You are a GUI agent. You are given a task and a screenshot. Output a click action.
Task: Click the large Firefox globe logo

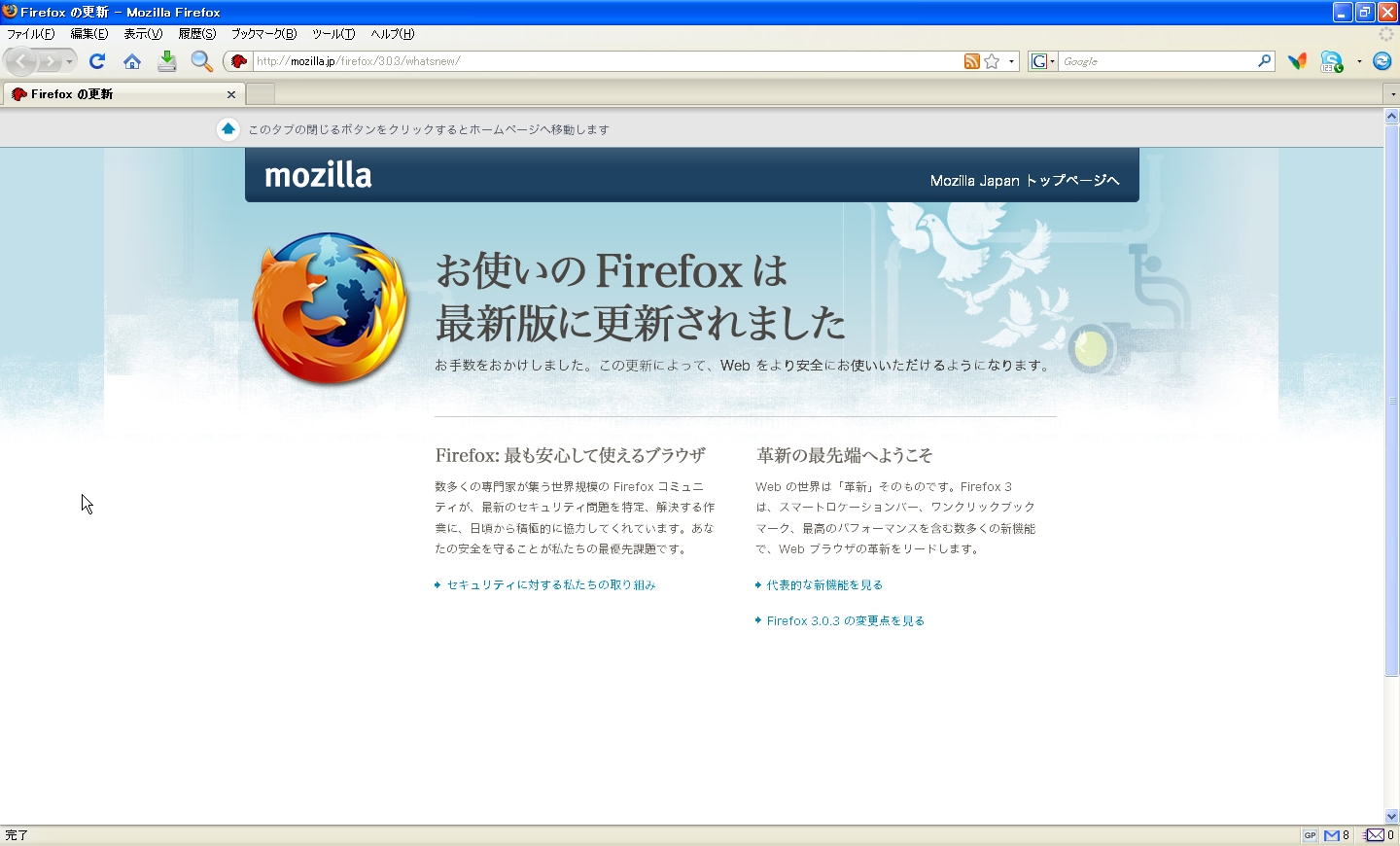click(331, 308)
